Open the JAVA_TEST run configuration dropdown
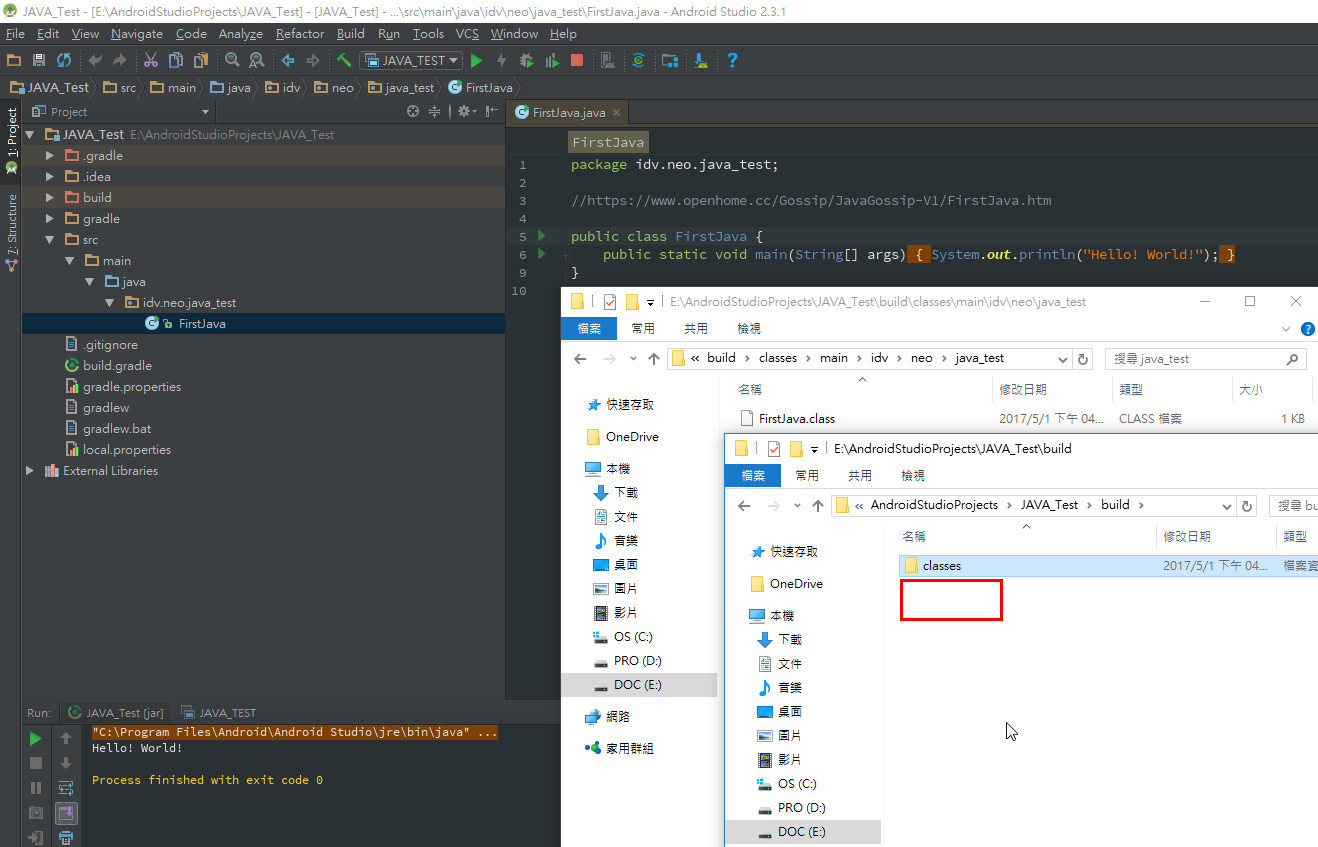This screenshot has width=1318, height=847. click(411, 61)
